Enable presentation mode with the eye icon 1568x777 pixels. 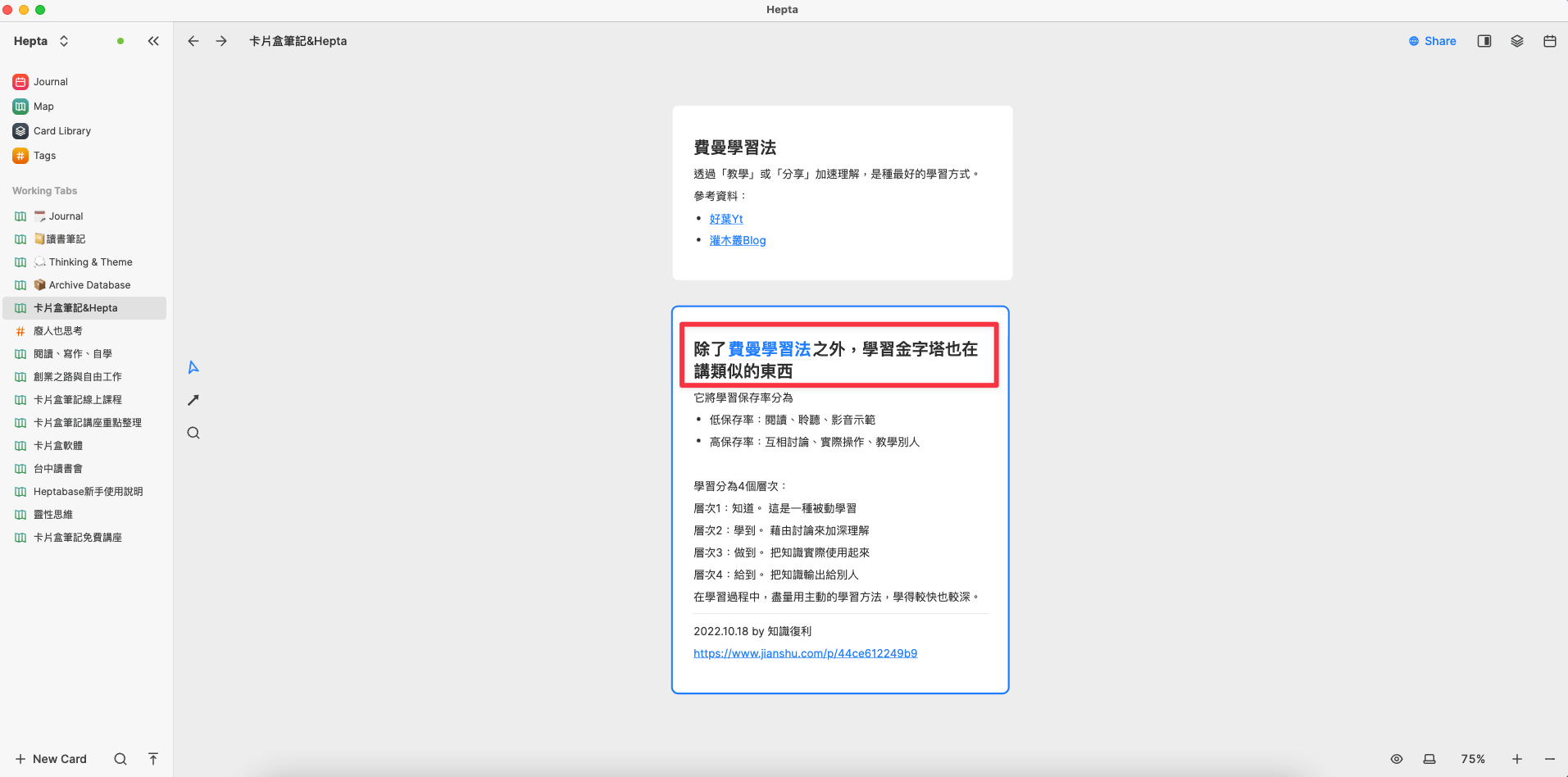(x=1398, y=759)
